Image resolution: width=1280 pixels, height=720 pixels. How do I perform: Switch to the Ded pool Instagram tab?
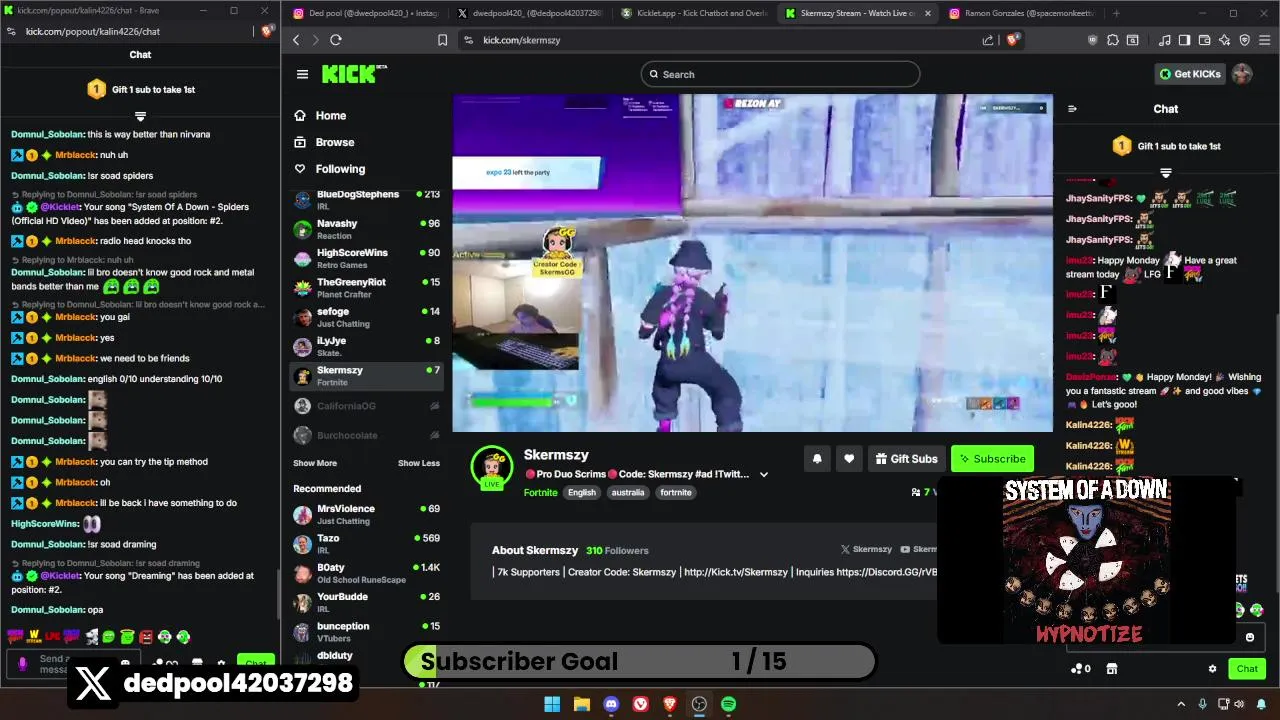pyautogui.click(x=365, y=13)
